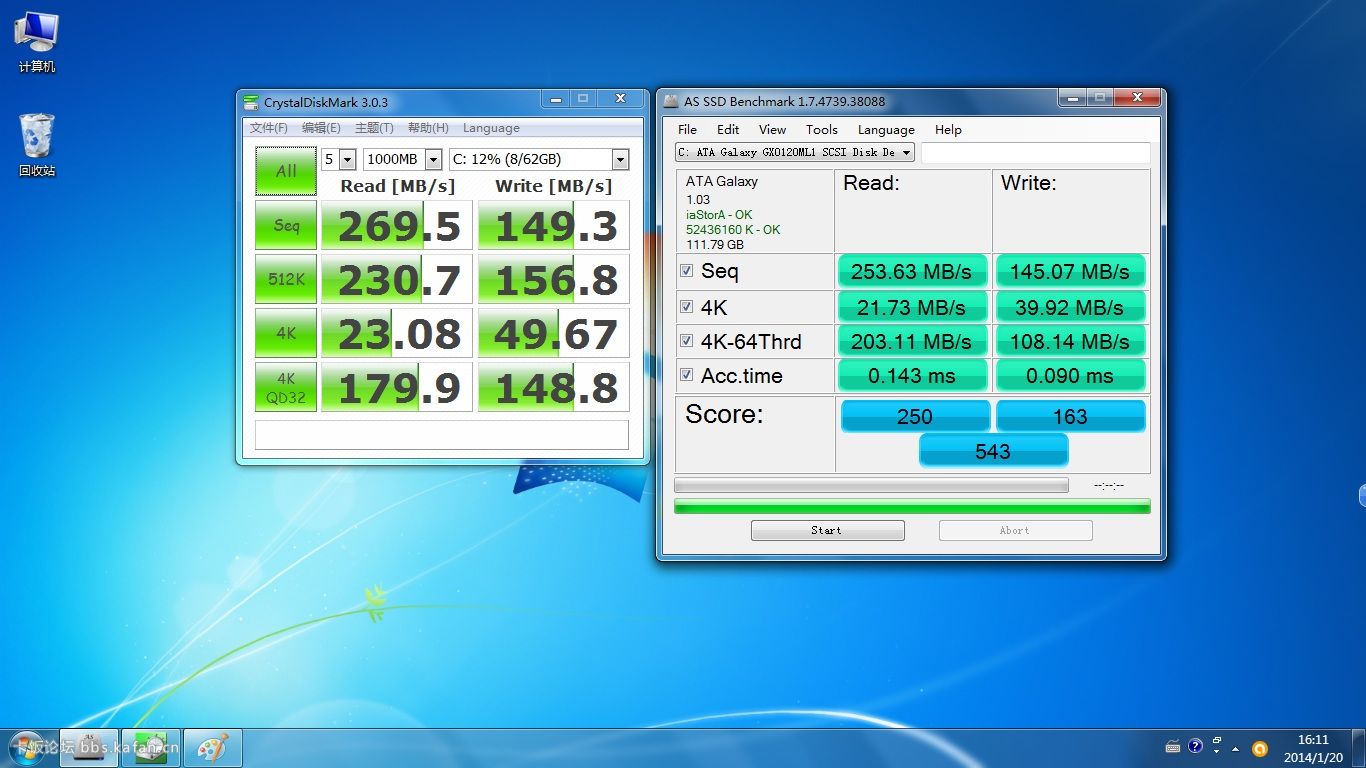
Task: Click the orange circular tray icon
Action: (1260, 748)
